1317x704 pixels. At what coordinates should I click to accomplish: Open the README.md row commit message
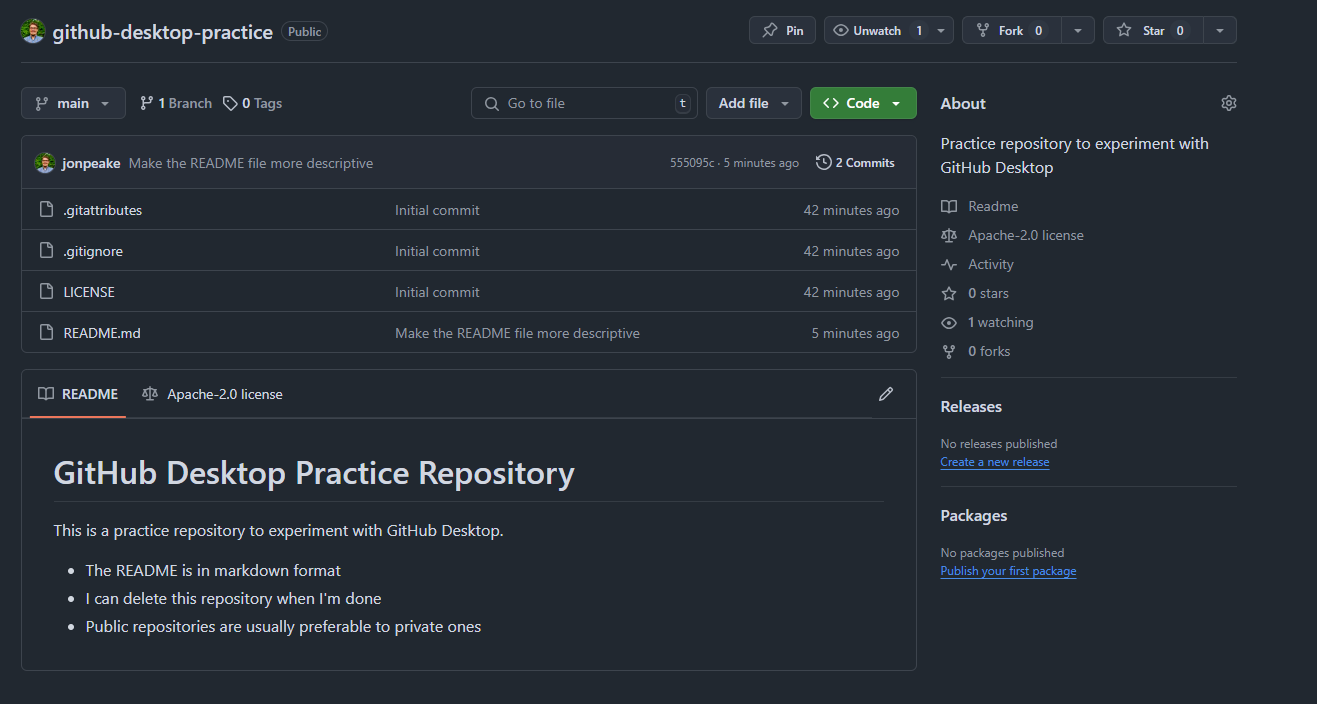(x=517, y=333)
